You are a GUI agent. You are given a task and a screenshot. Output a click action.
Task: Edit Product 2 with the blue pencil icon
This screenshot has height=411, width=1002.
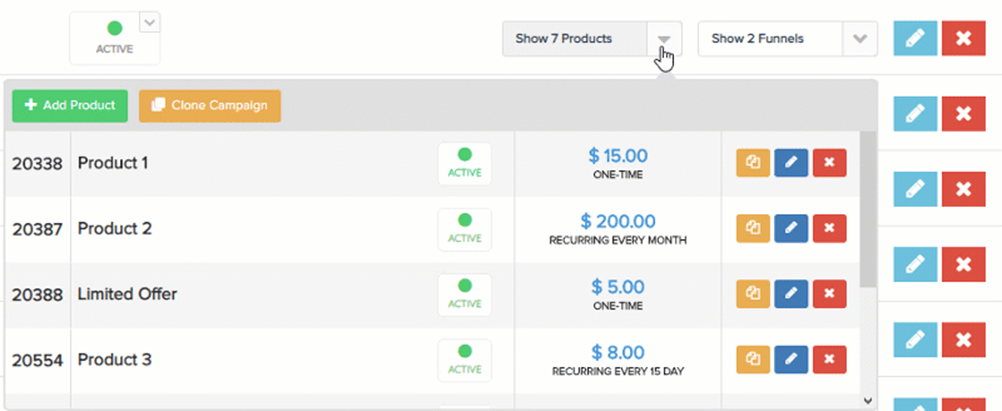[791, 228]
